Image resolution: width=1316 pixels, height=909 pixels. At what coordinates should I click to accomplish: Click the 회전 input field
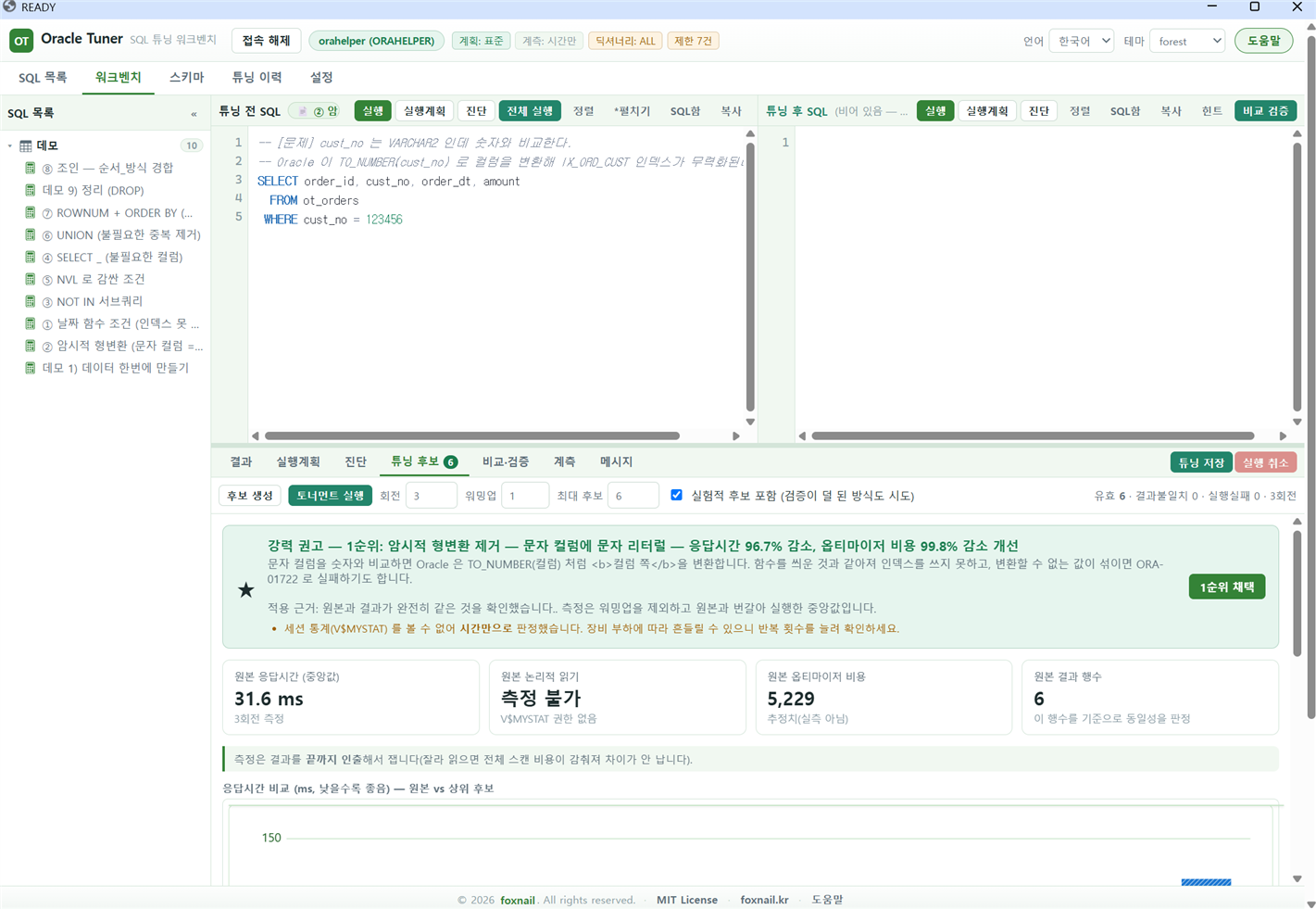click(x=431, y=496)
